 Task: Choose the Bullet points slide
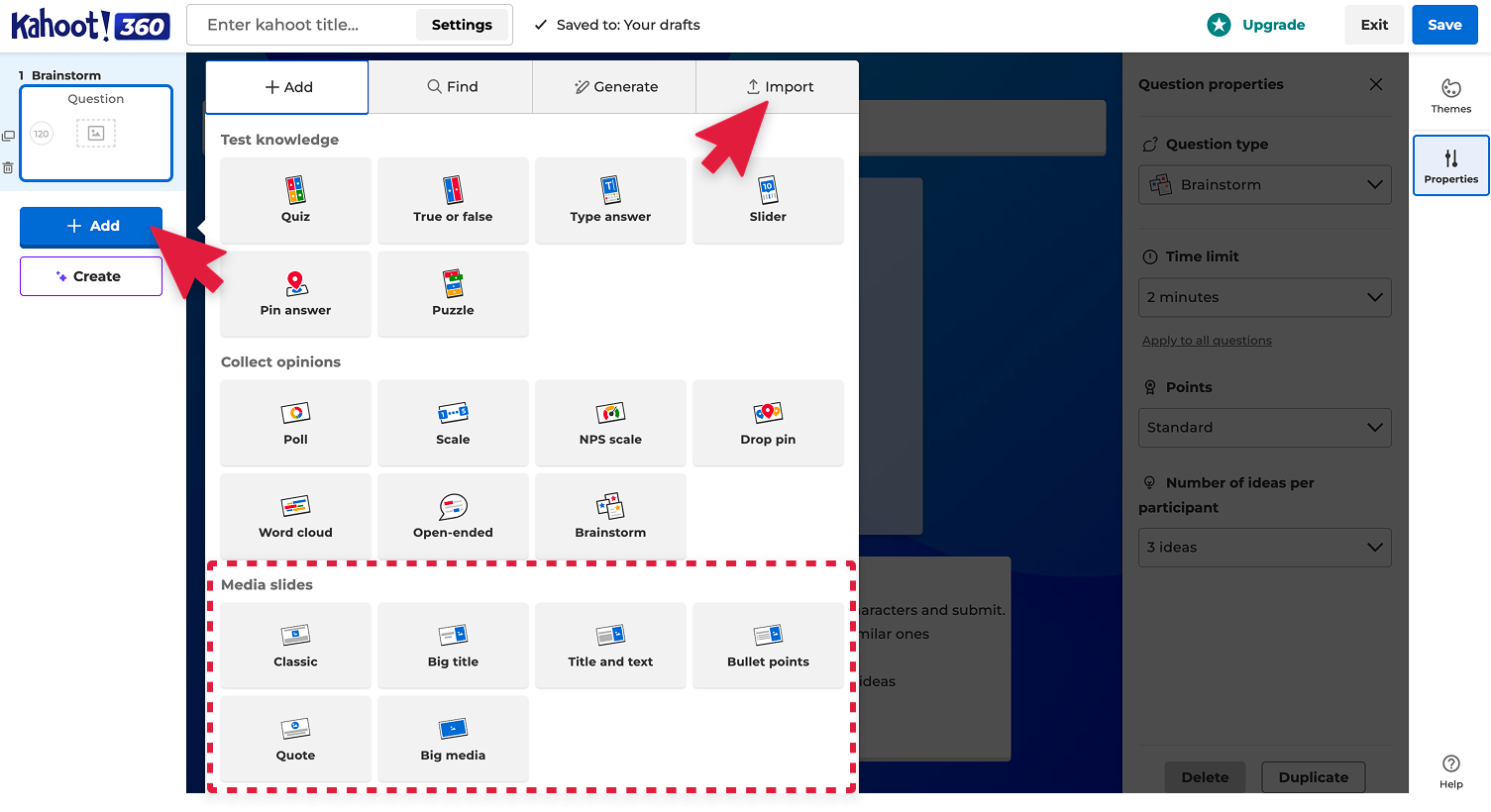point(768,646)
